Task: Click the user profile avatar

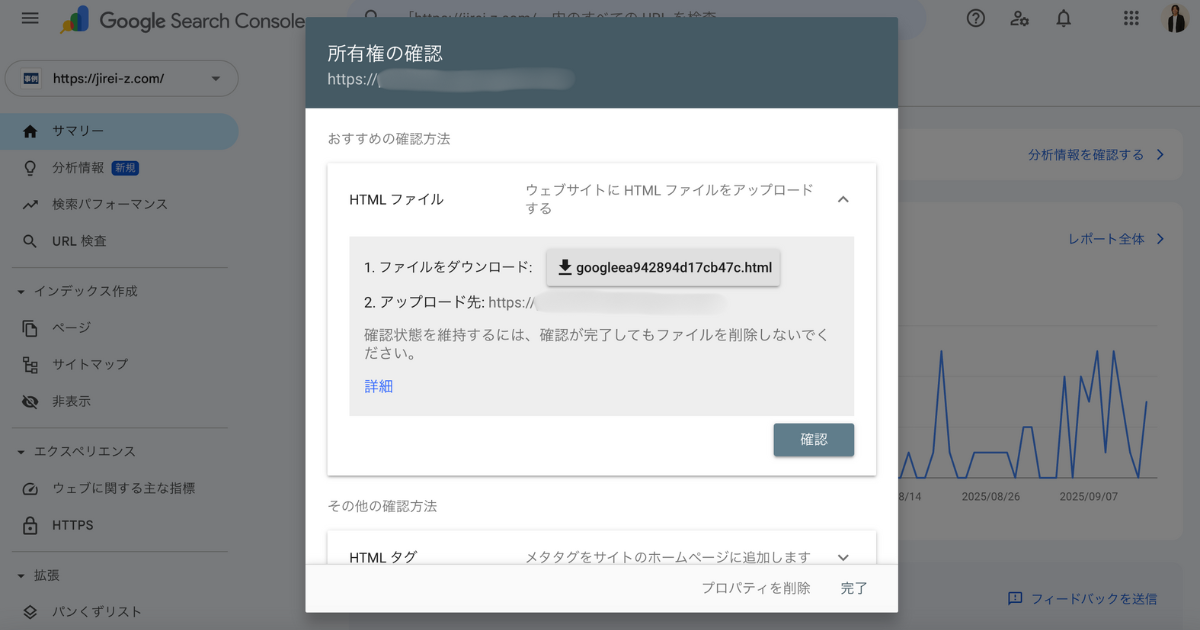Action: click(x=1176, y=19)
